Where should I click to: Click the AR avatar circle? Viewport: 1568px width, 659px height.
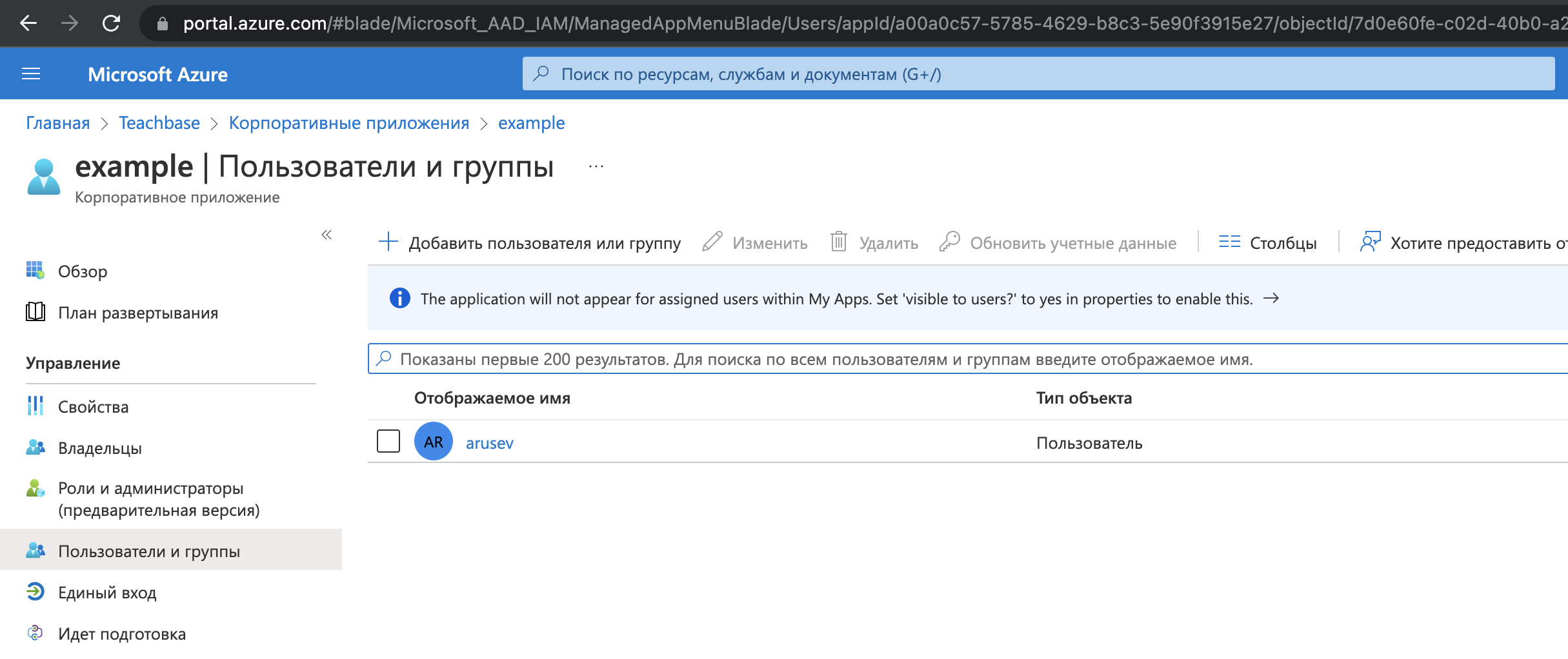434,441
